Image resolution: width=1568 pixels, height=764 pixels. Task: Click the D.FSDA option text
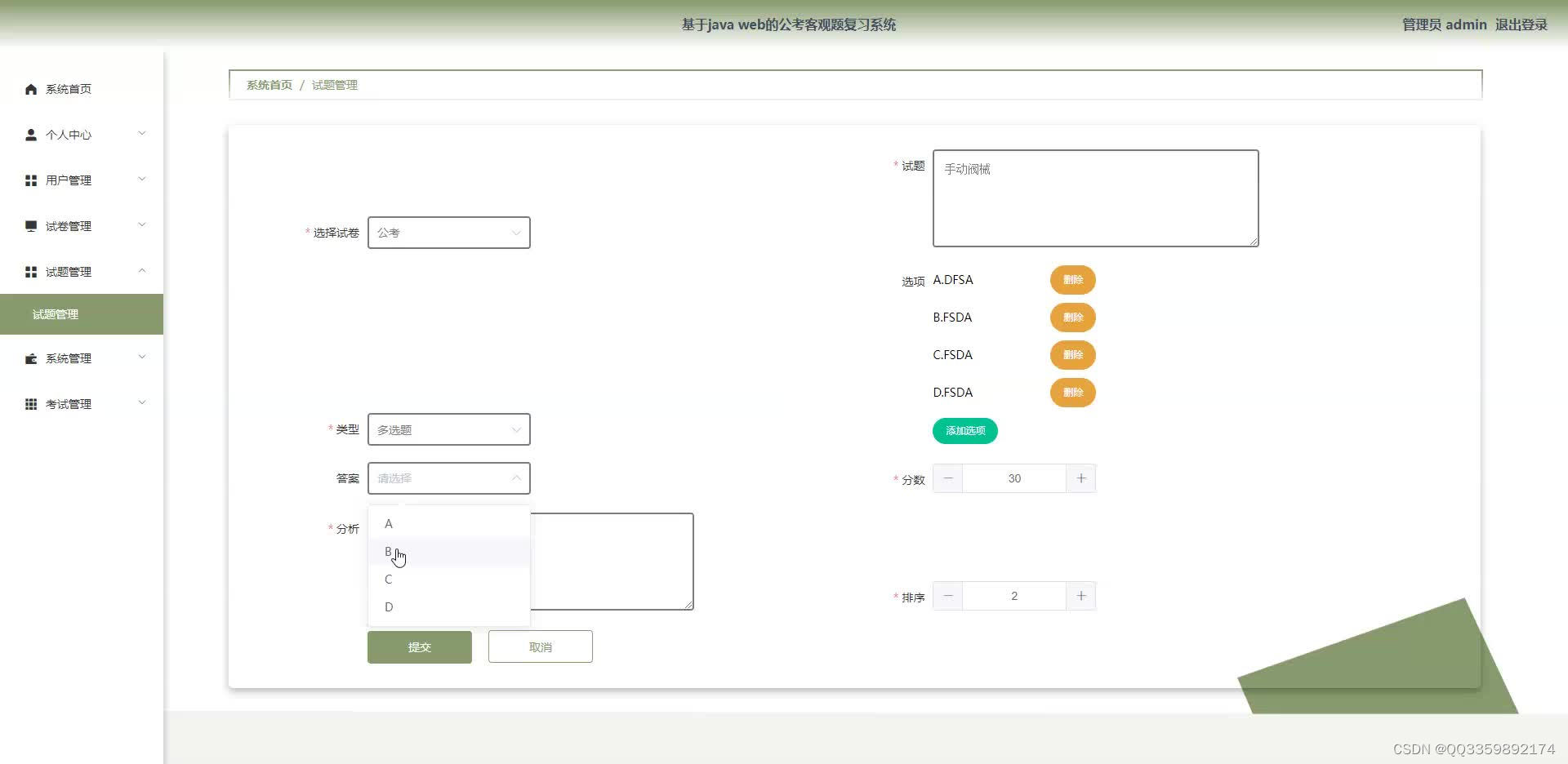click(x=953, y=393)
